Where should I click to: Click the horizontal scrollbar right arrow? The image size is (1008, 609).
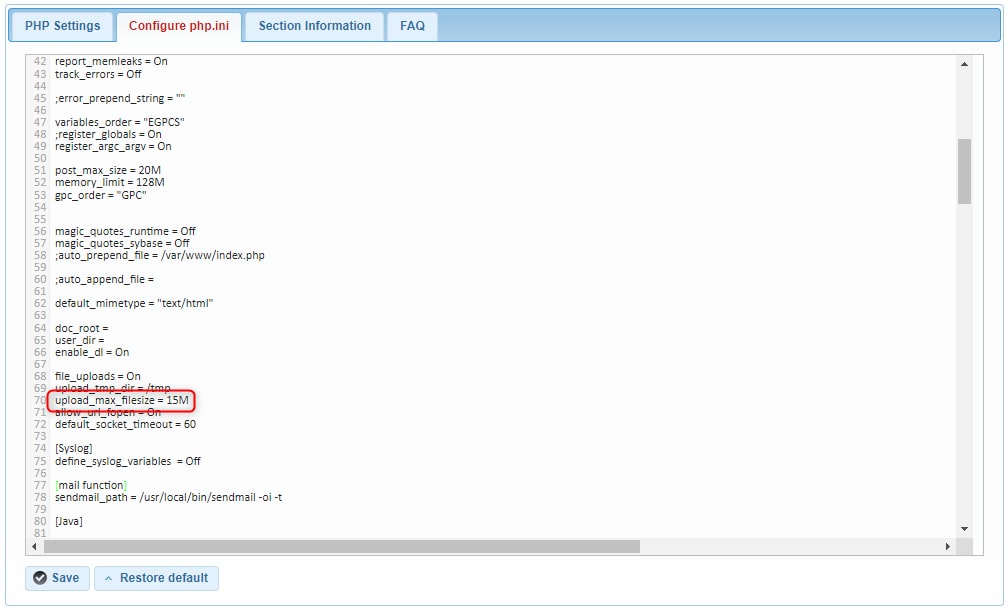(948, 545)
